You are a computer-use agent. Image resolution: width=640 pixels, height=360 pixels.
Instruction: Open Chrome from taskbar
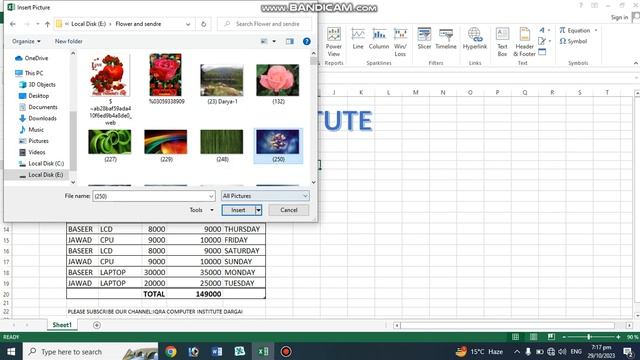click(x=171, y=351)
